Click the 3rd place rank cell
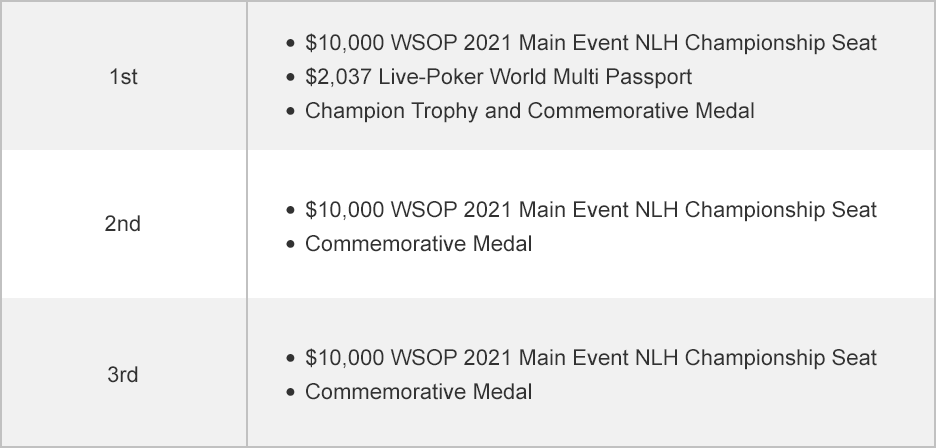This screenshot has width=936, height=448. pos(122,375)
